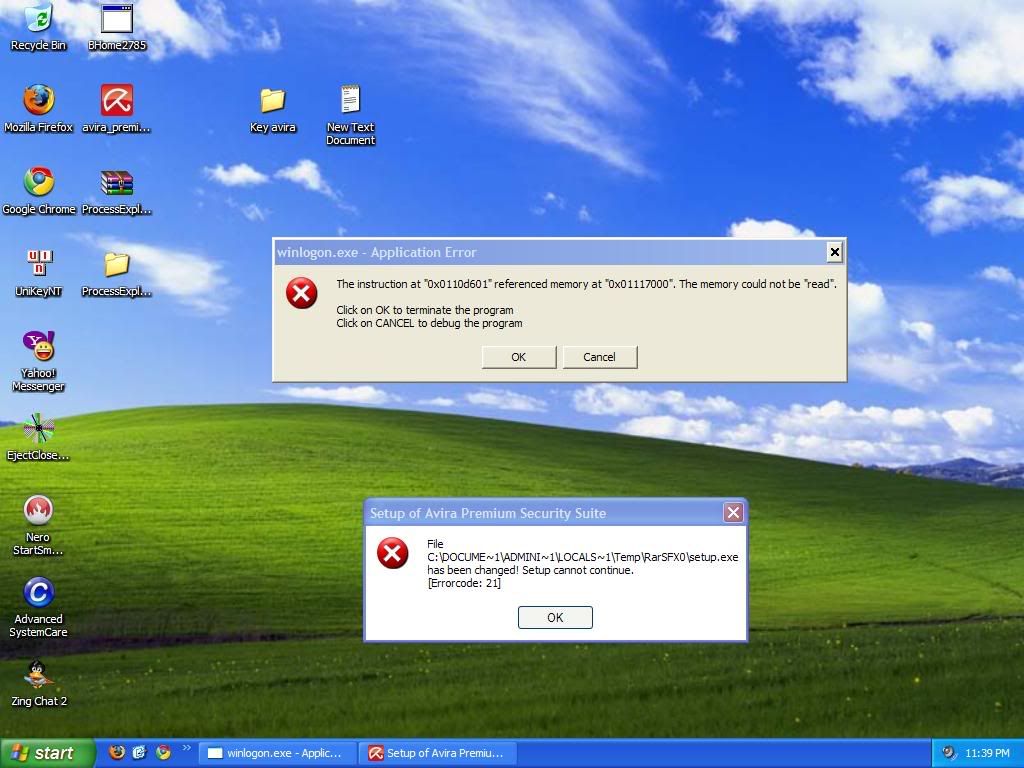Switch to the winlogon.exe taskbar item
Image resolution: width=1024 pixels, height=768 pixels.
tap(278, 753)
